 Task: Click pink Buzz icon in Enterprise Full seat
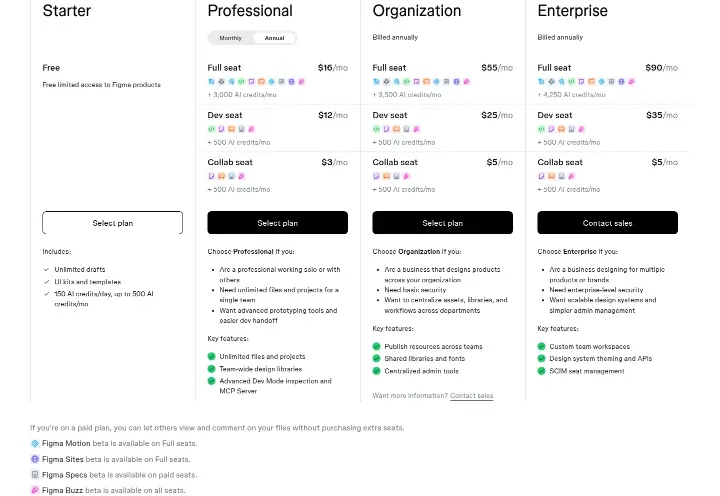coord(631,82)
